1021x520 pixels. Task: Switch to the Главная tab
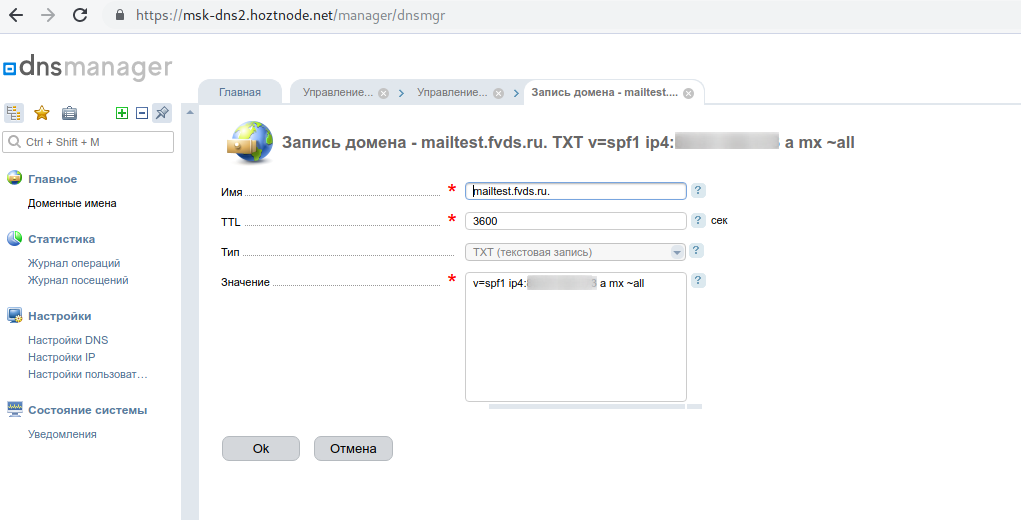click(x=240, y=92)
